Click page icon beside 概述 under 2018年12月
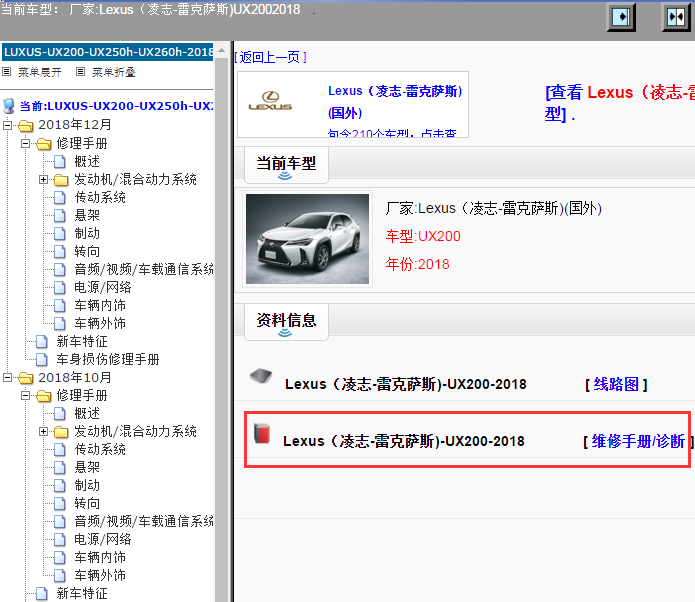 (60, 161)
